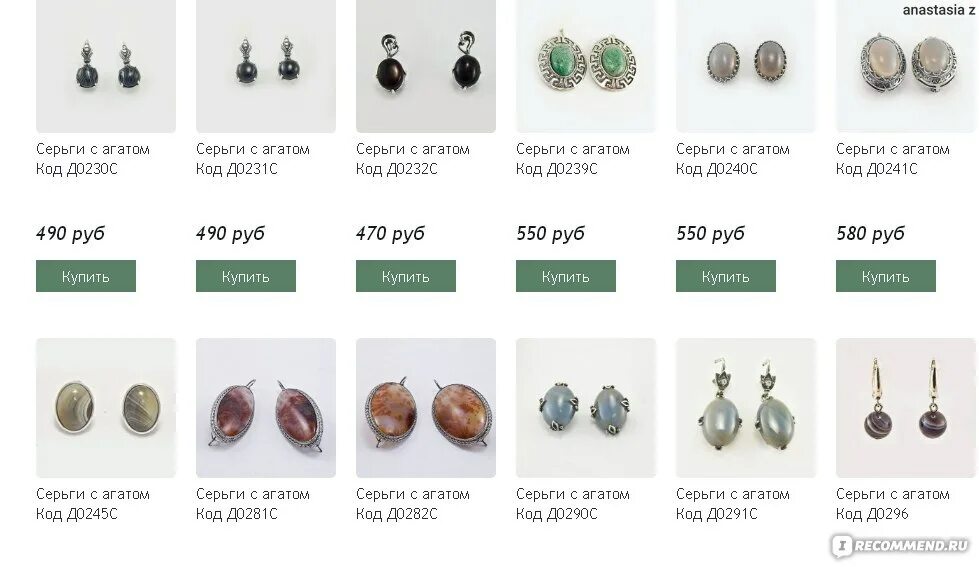
Task: Click Купить for earrings Д0231С
Action: [246, 276]
